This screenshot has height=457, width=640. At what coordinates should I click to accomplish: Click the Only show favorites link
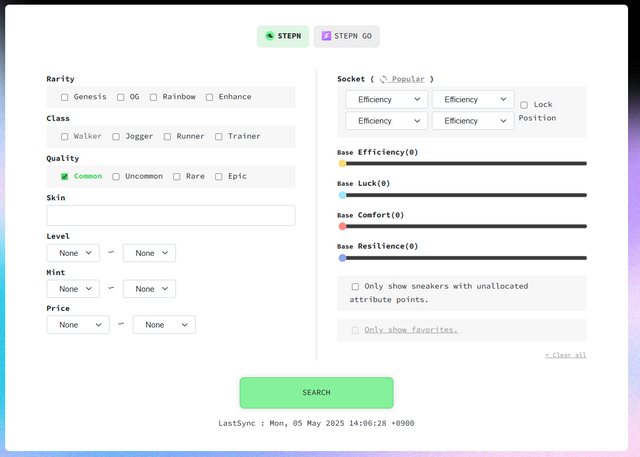pos(411,330)
